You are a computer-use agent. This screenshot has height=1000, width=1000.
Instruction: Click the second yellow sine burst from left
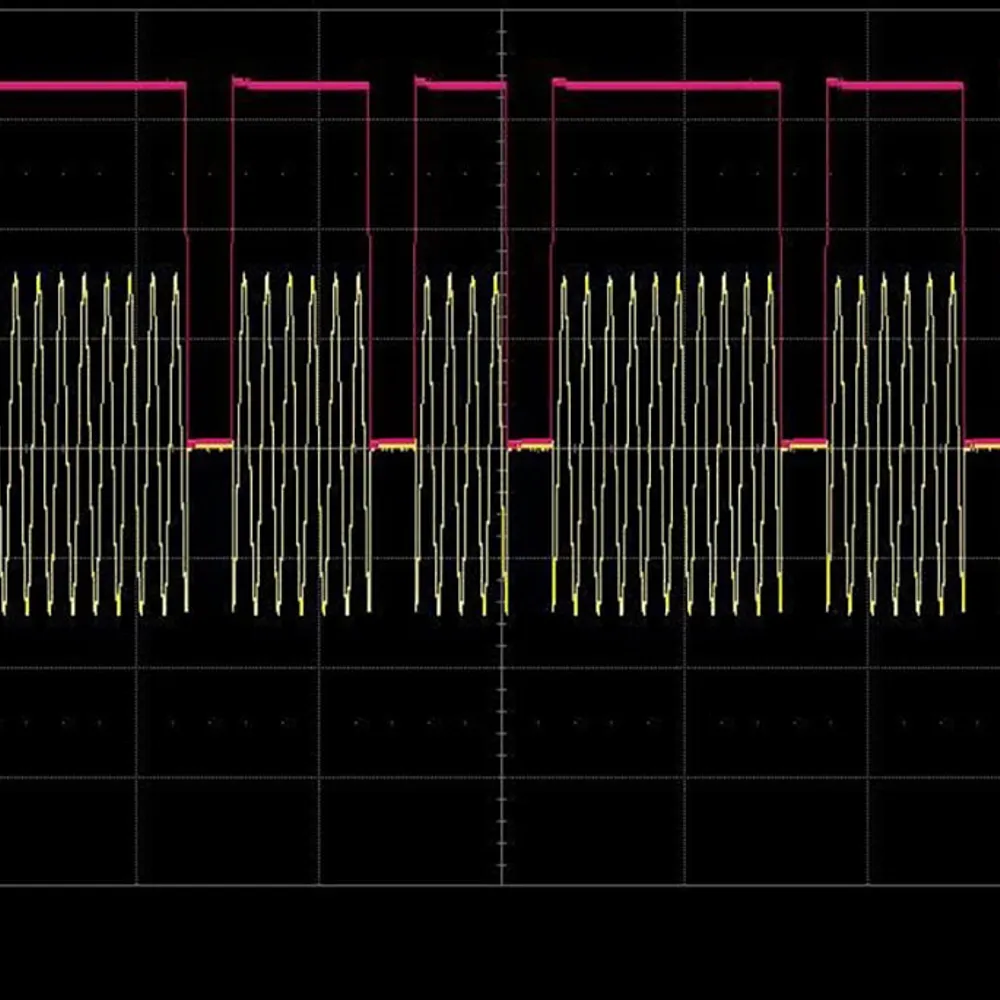(x=300, y=445)
